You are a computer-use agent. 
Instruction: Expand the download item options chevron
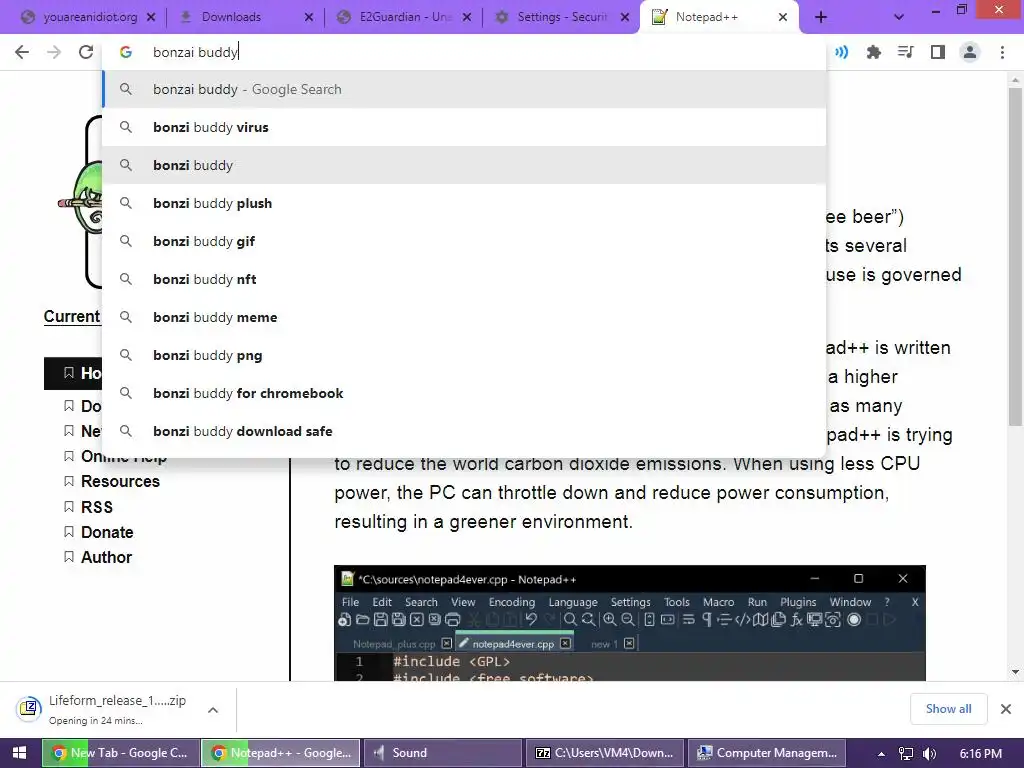tap(213, 710)
